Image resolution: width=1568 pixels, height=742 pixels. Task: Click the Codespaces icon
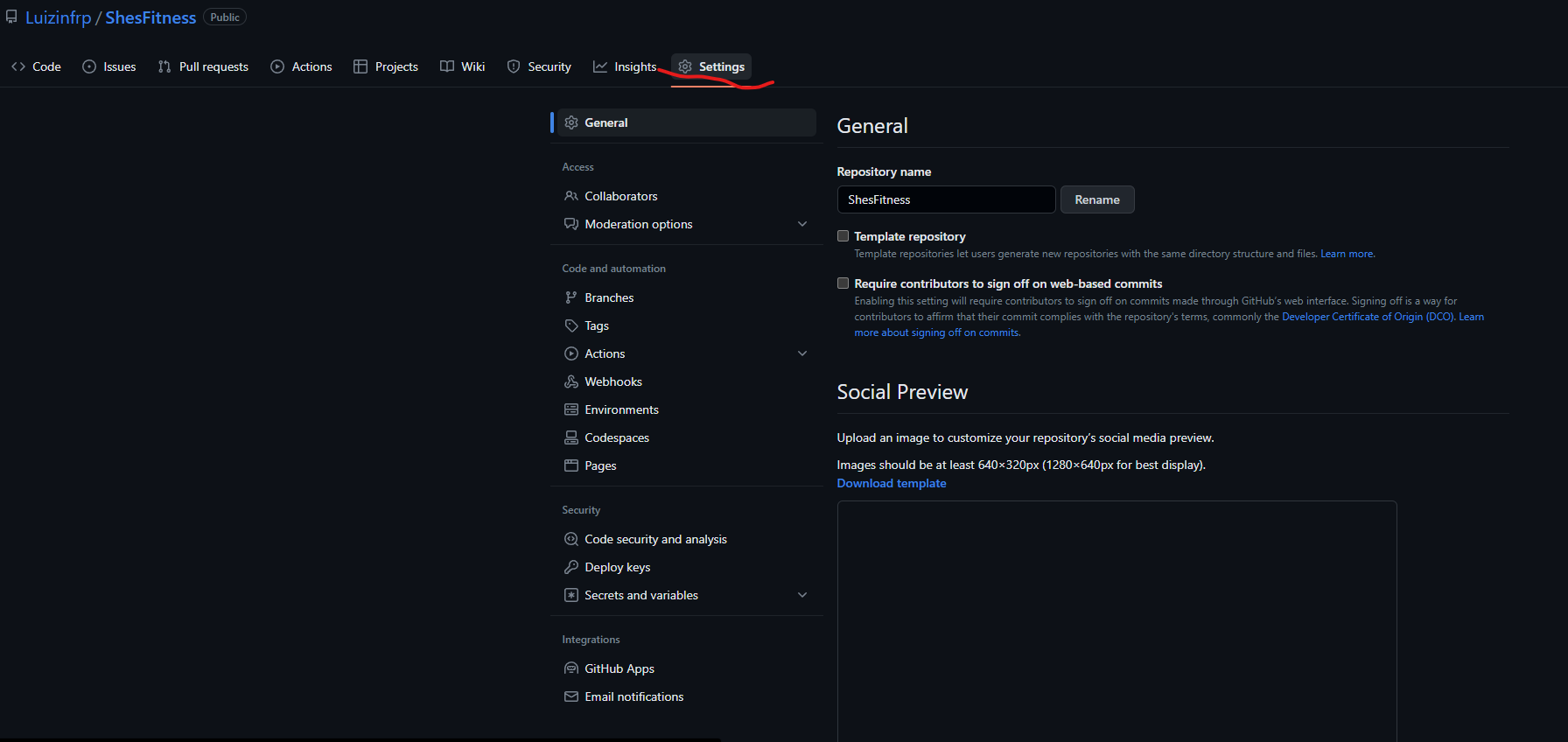[x=571, y=437]
